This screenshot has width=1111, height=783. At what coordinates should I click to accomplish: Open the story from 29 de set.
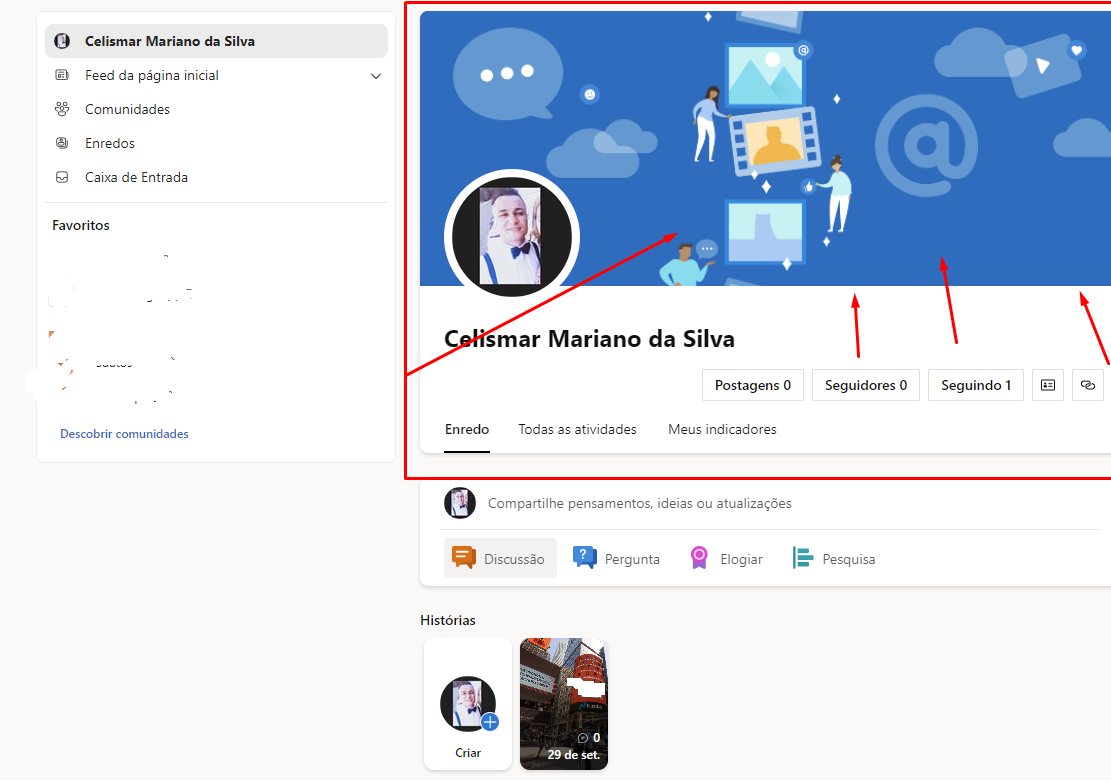[563, 704]
